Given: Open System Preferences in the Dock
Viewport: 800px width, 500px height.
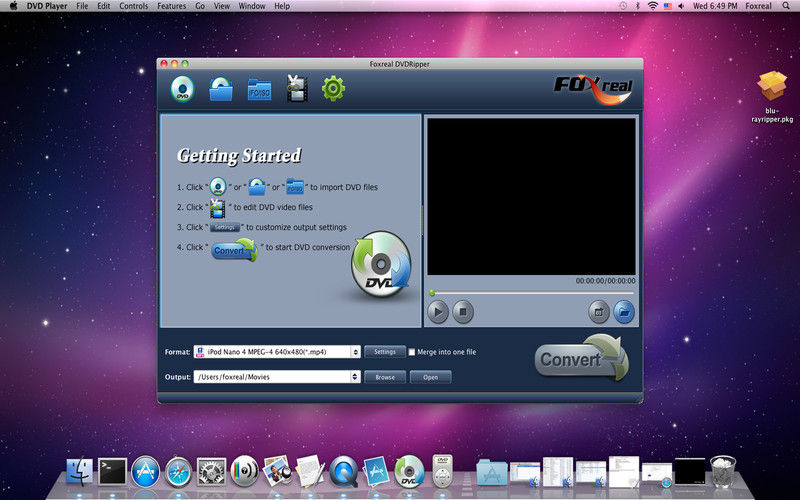Looking at the screenshot, I should coord(211,471).
